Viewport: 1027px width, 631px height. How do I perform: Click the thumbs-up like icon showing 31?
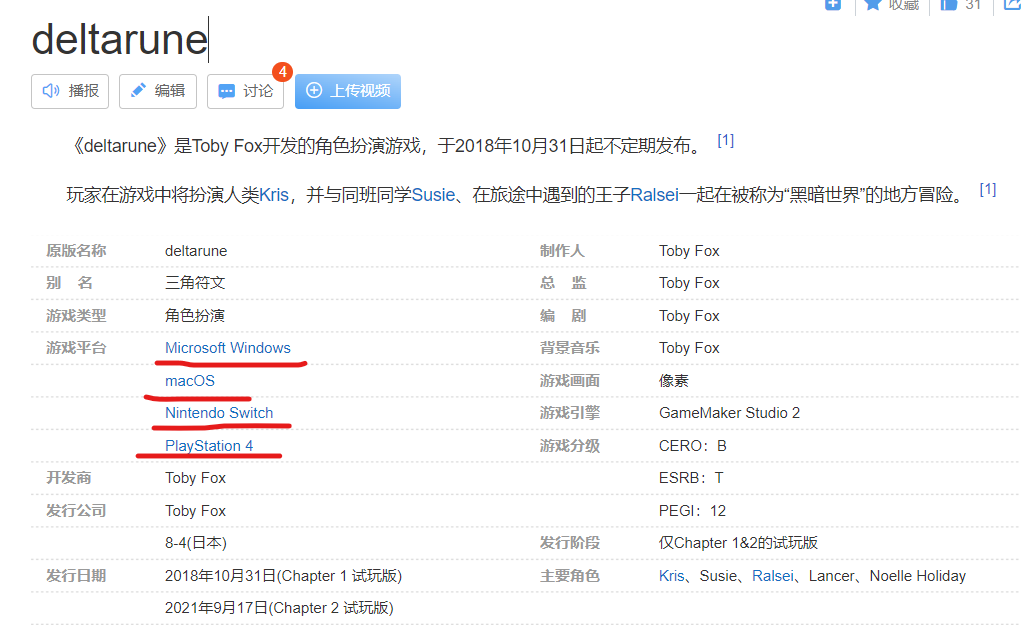(x=948, y=5)
